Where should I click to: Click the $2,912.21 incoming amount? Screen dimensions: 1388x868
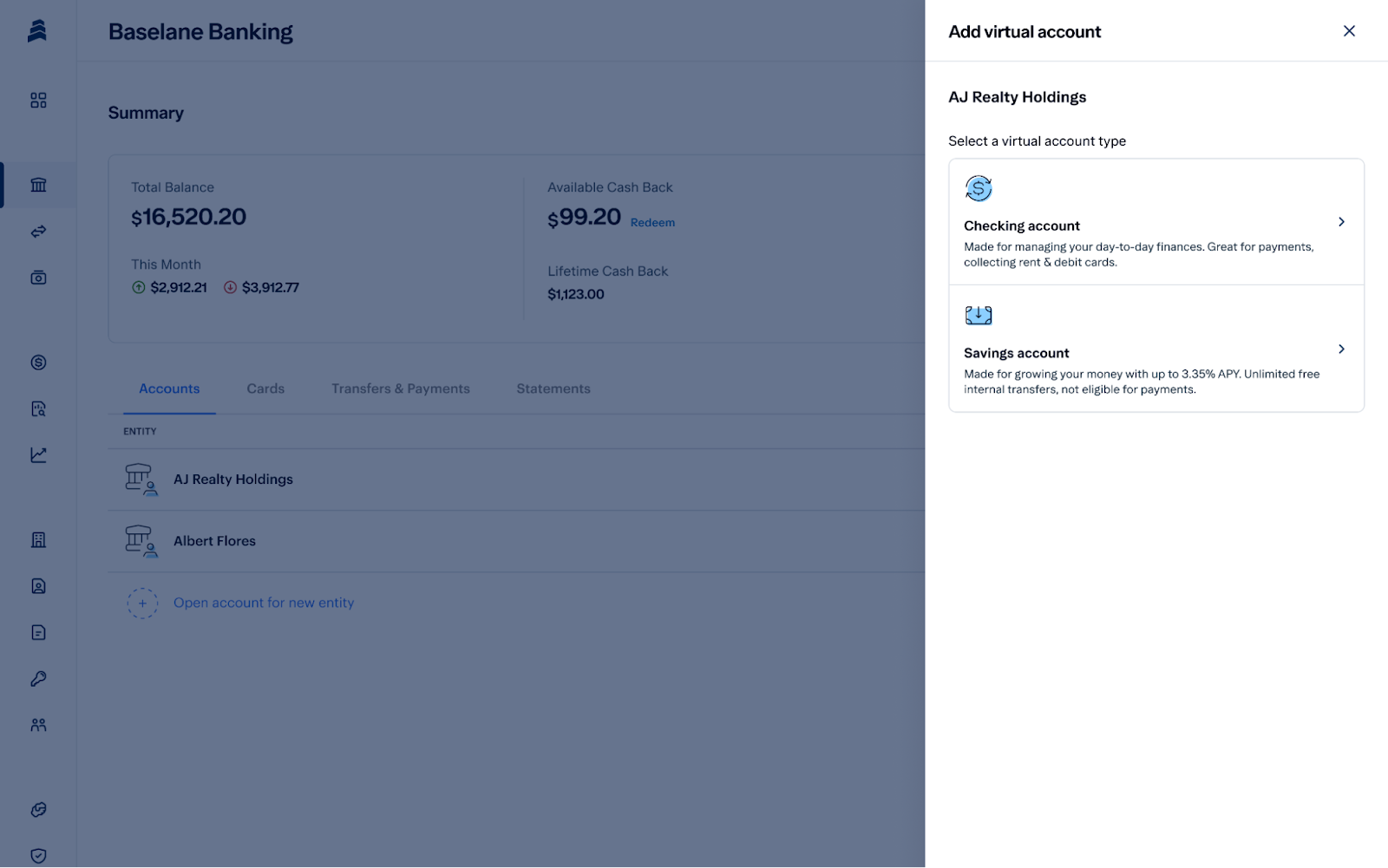click(179, 287)
